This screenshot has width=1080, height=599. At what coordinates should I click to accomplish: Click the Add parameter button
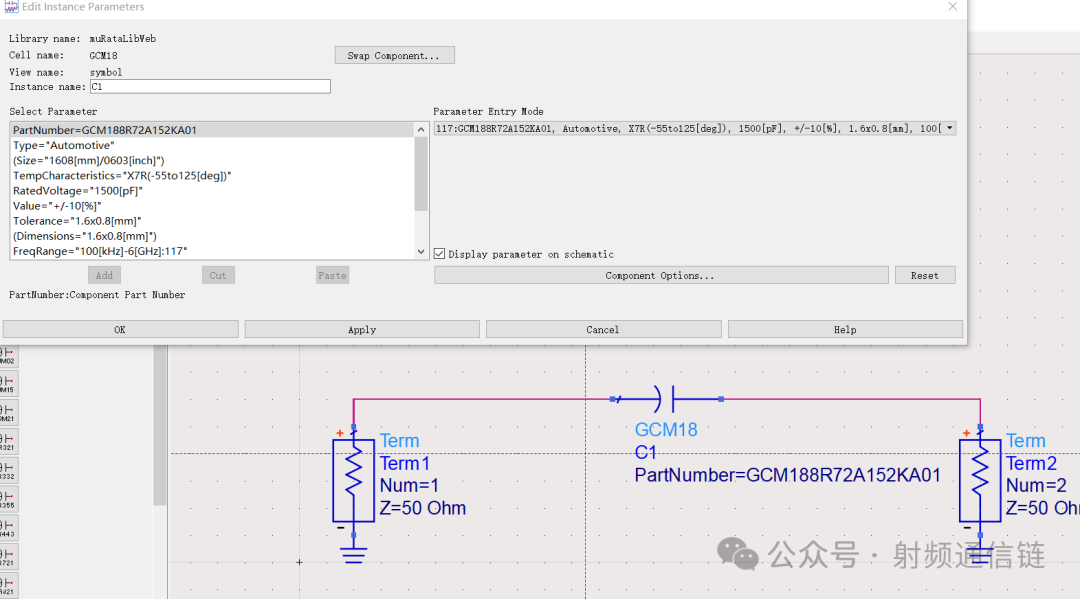coord(105,275)
